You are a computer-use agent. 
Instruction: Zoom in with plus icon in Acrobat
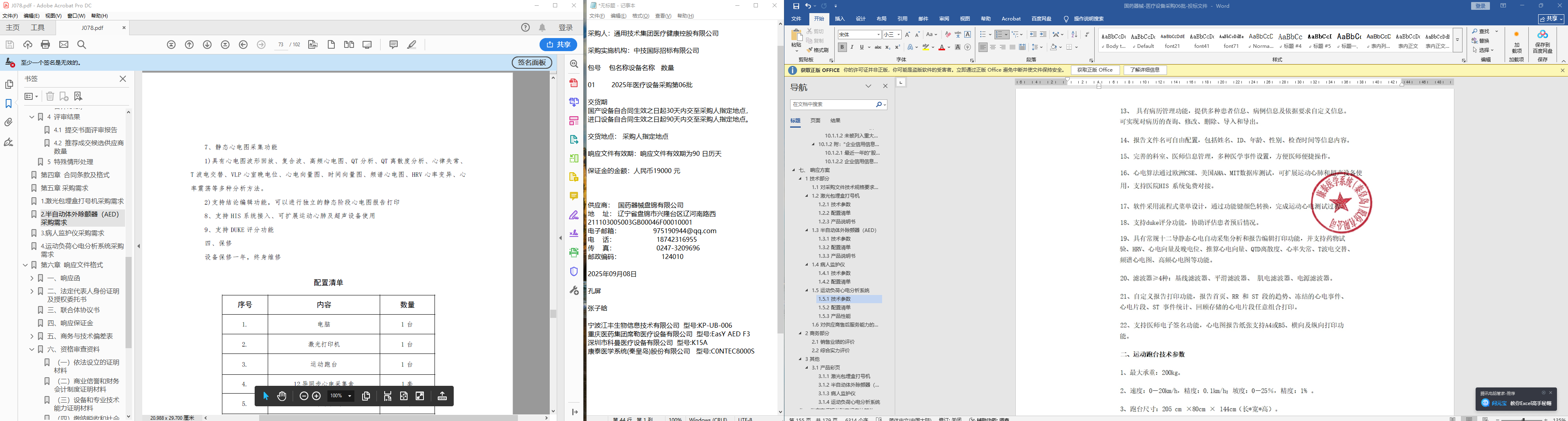coord(316,396)
